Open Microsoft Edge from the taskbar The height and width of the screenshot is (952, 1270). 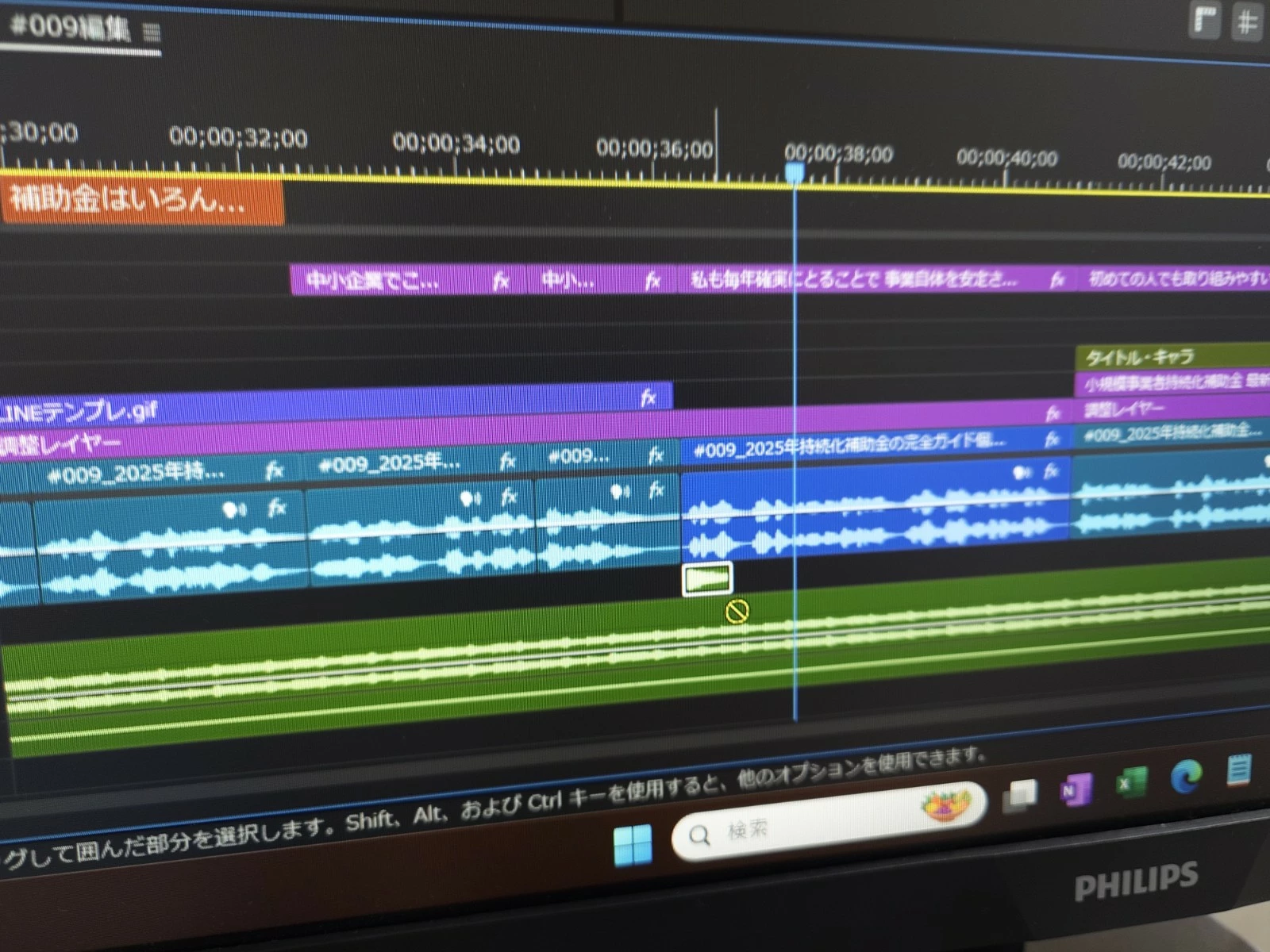(1187, 776)
